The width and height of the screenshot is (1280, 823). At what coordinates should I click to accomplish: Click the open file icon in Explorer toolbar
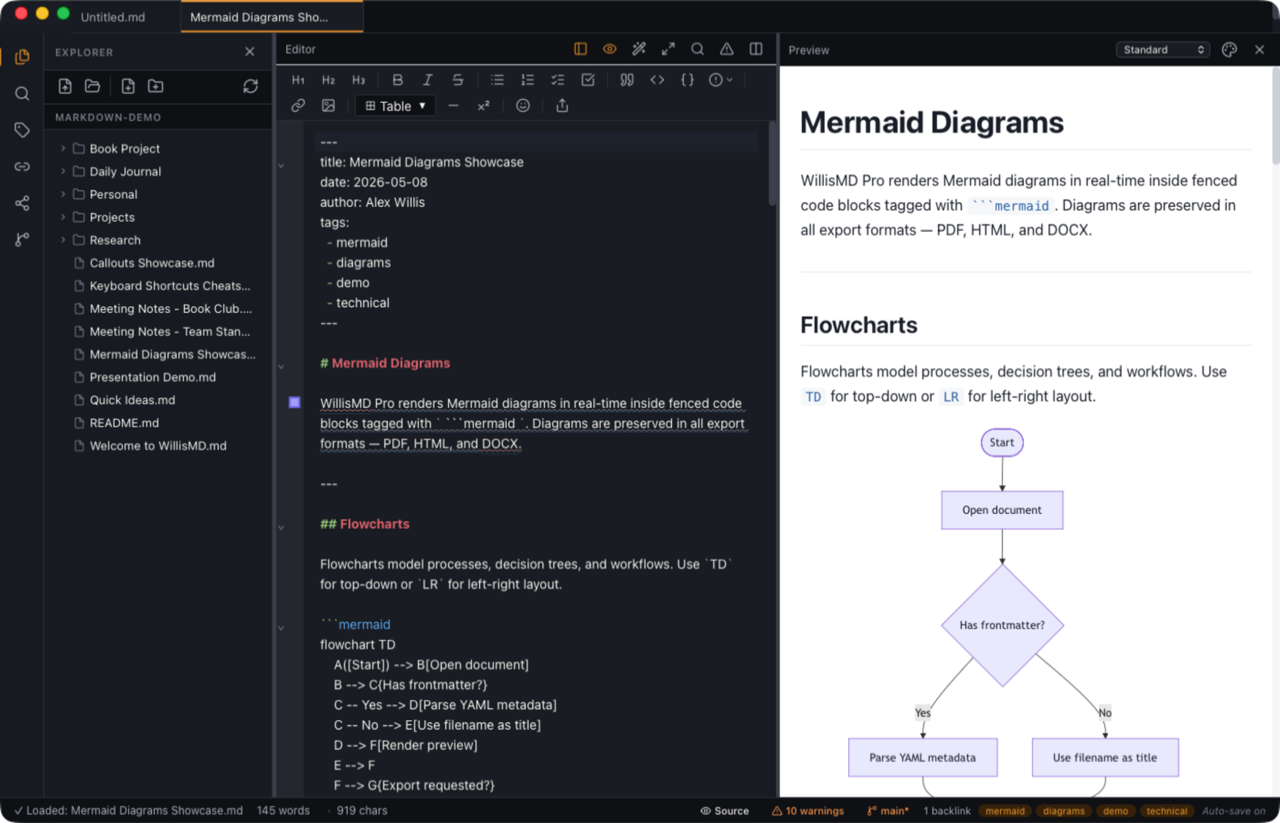click(x=65, y=86)
